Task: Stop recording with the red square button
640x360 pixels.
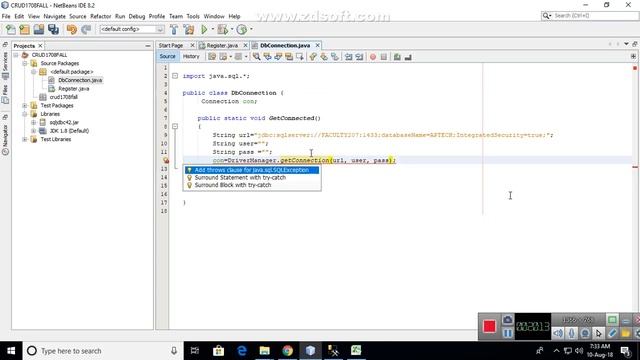Action: (x=489, y=326)
